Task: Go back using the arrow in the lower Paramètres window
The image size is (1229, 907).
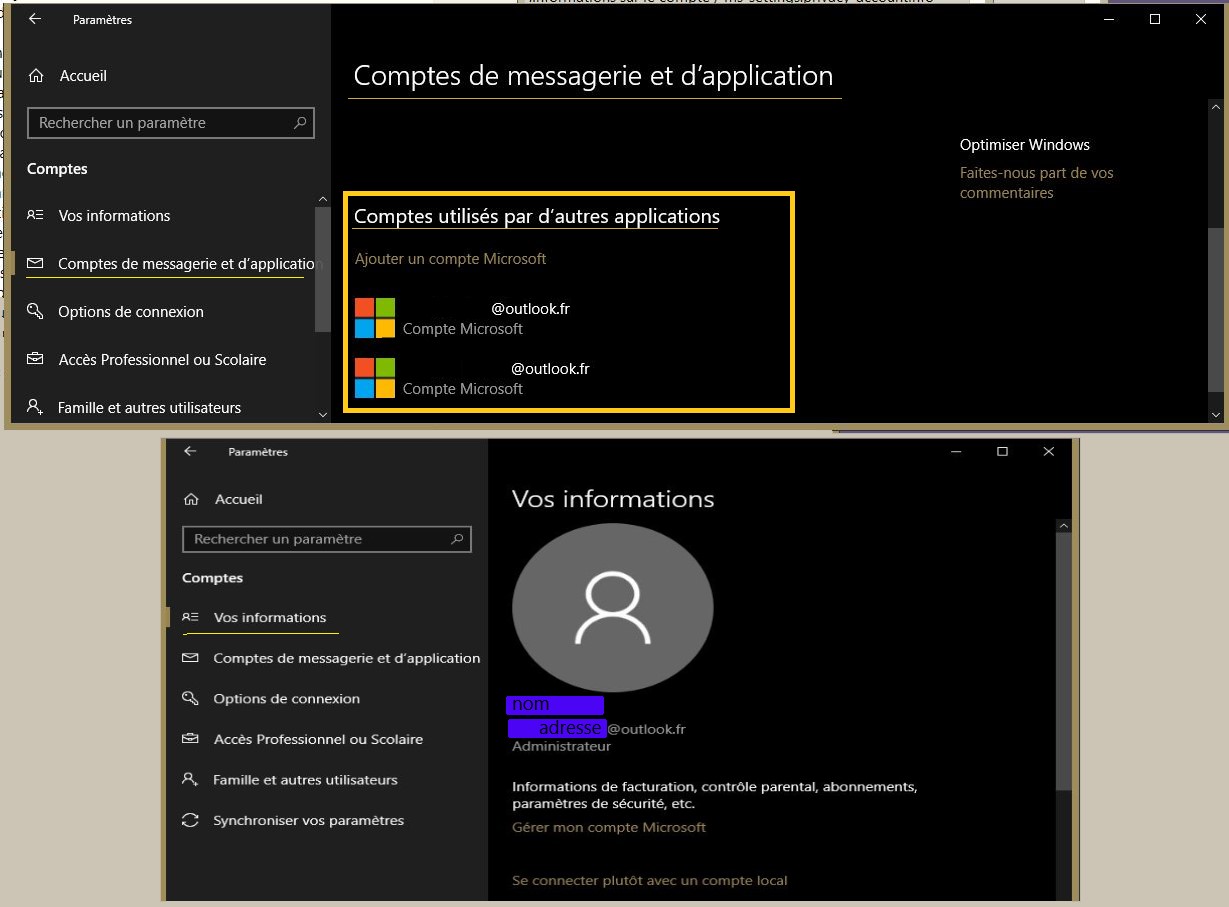Action: pos(190,451)
